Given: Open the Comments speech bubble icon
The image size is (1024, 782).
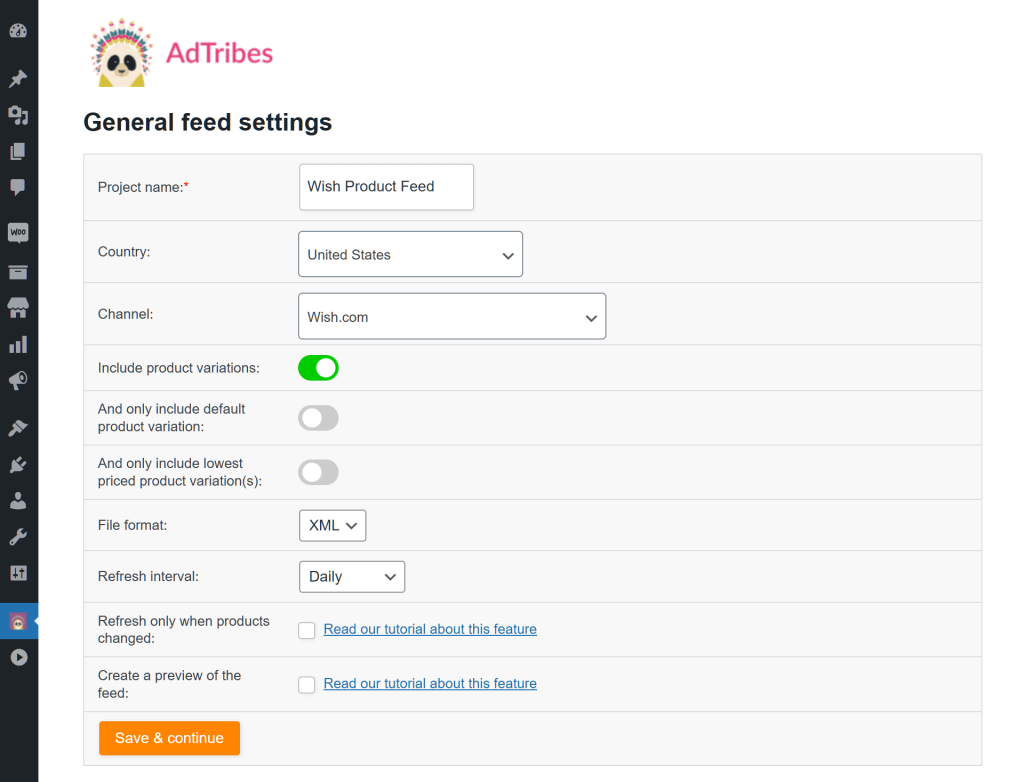Looking at the screenshot, I should [x=19, y=187].
